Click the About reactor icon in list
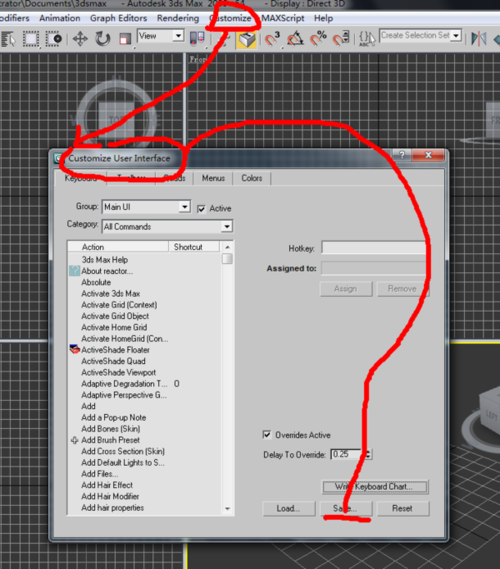 tap(74, 271)
